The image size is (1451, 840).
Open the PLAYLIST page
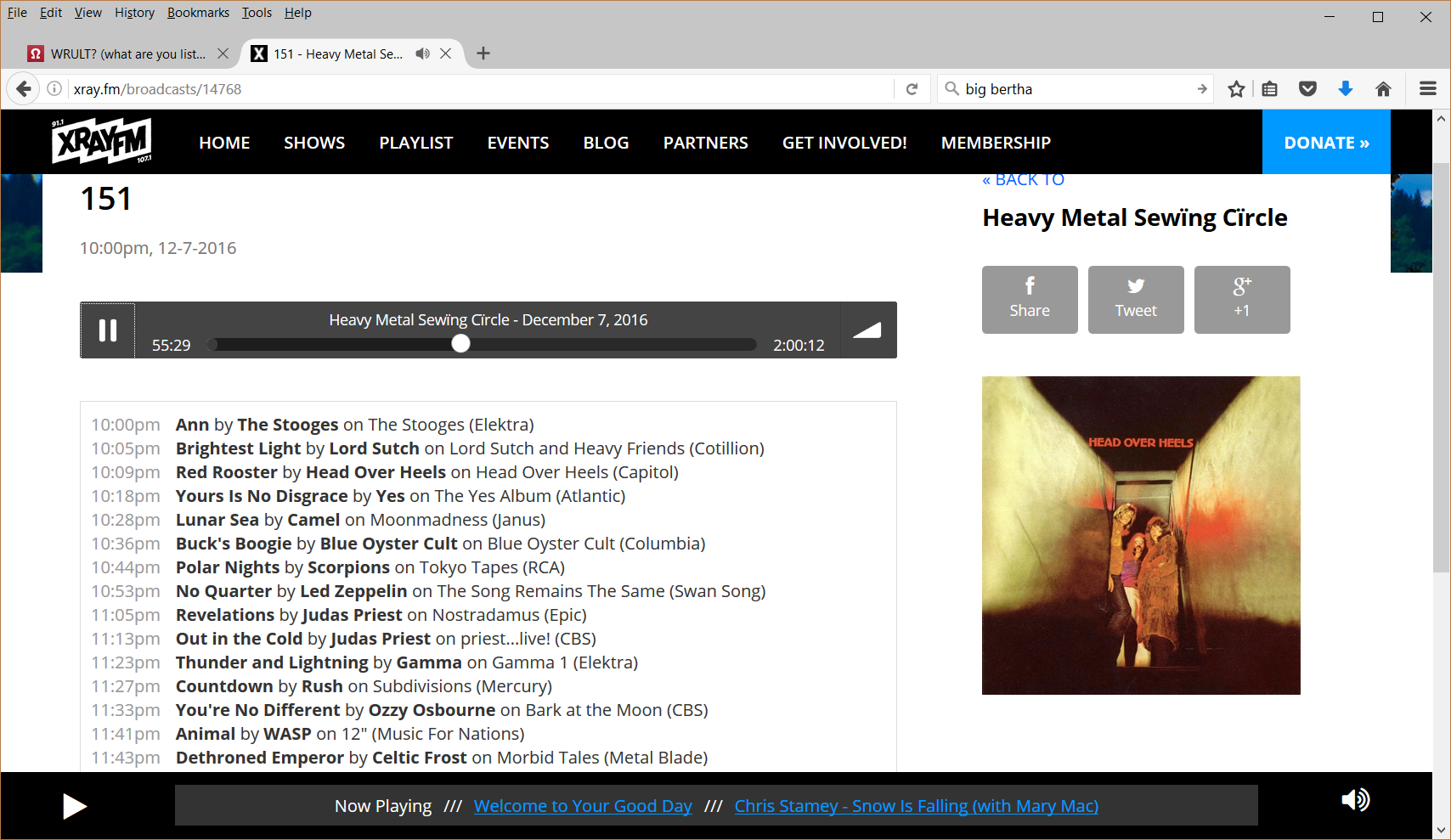coord(416,143)
